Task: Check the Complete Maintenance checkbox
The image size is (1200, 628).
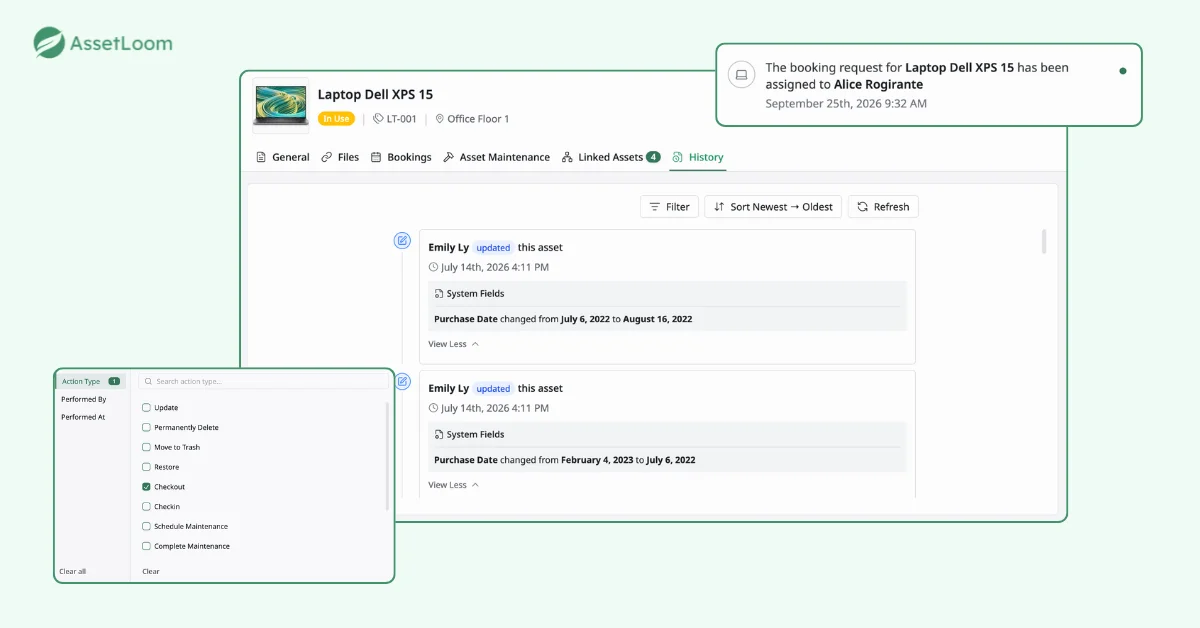Action: pos(147,546)
